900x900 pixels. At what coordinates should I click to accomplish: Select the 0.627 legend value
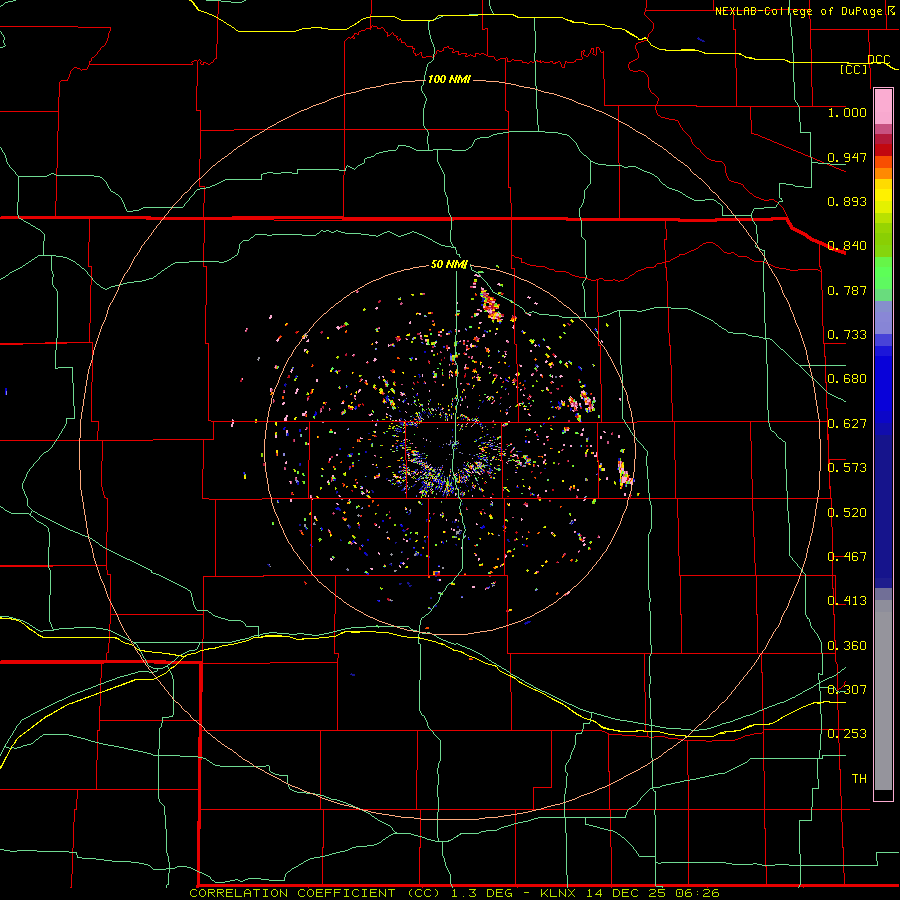coord(847,424)
